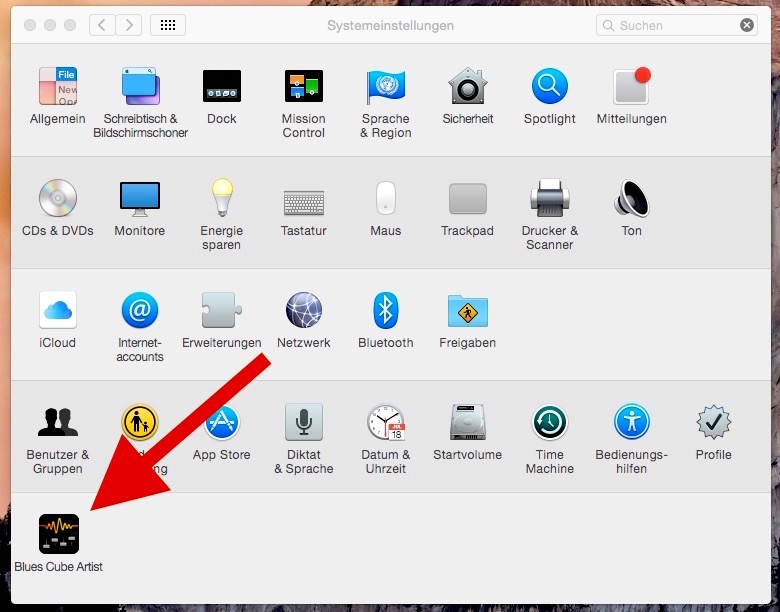The image size is (780, 612).
Task: Open the Allgemein preferences pane
Action: (58, 86)
